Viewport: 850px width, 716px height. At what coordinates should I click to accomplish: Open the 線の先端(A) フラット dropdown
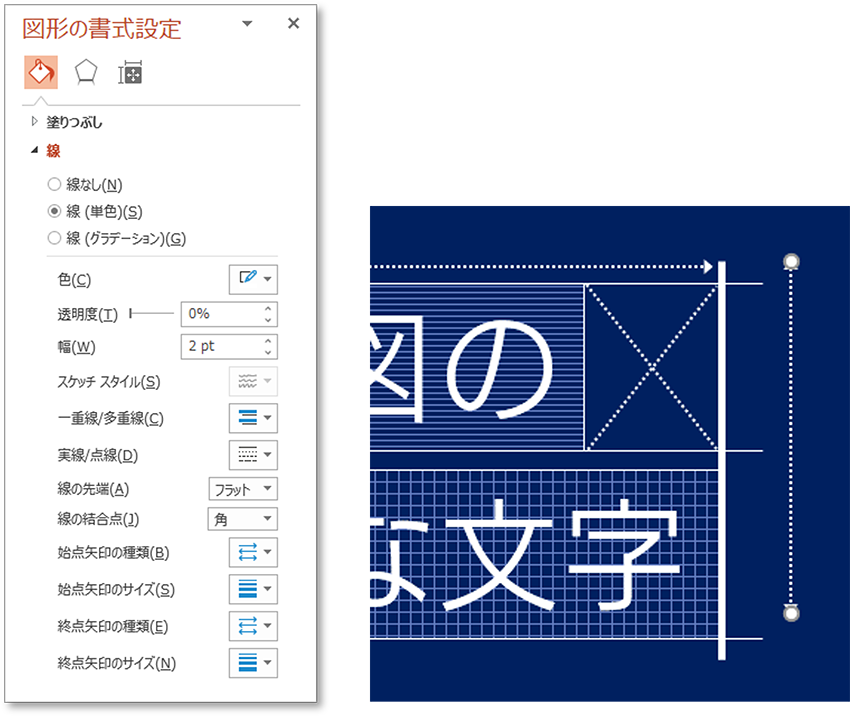243,489
